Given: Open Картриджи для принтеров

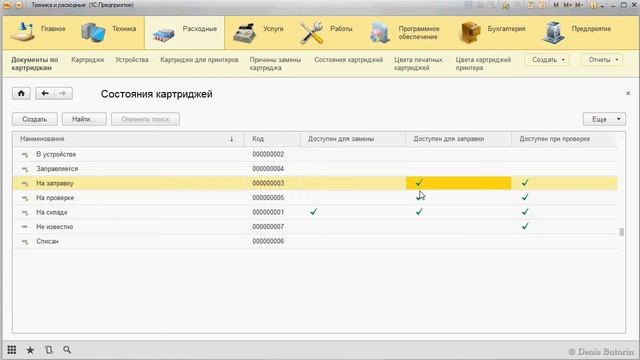Looking at the screenshot, I should tap(199, 60).
